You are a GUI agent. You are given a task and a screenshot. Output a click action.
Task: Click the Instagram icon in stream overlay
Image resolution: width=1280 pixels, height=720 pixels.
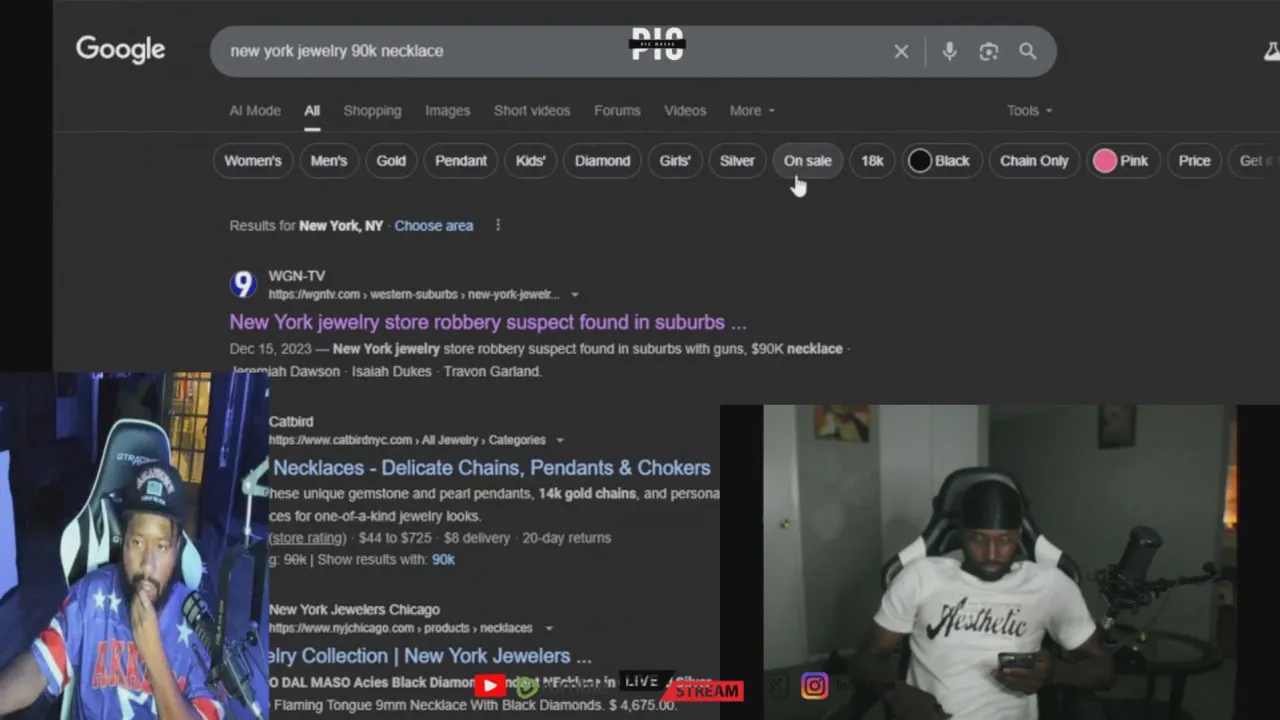pyautogui.click(x=814, y=685)
